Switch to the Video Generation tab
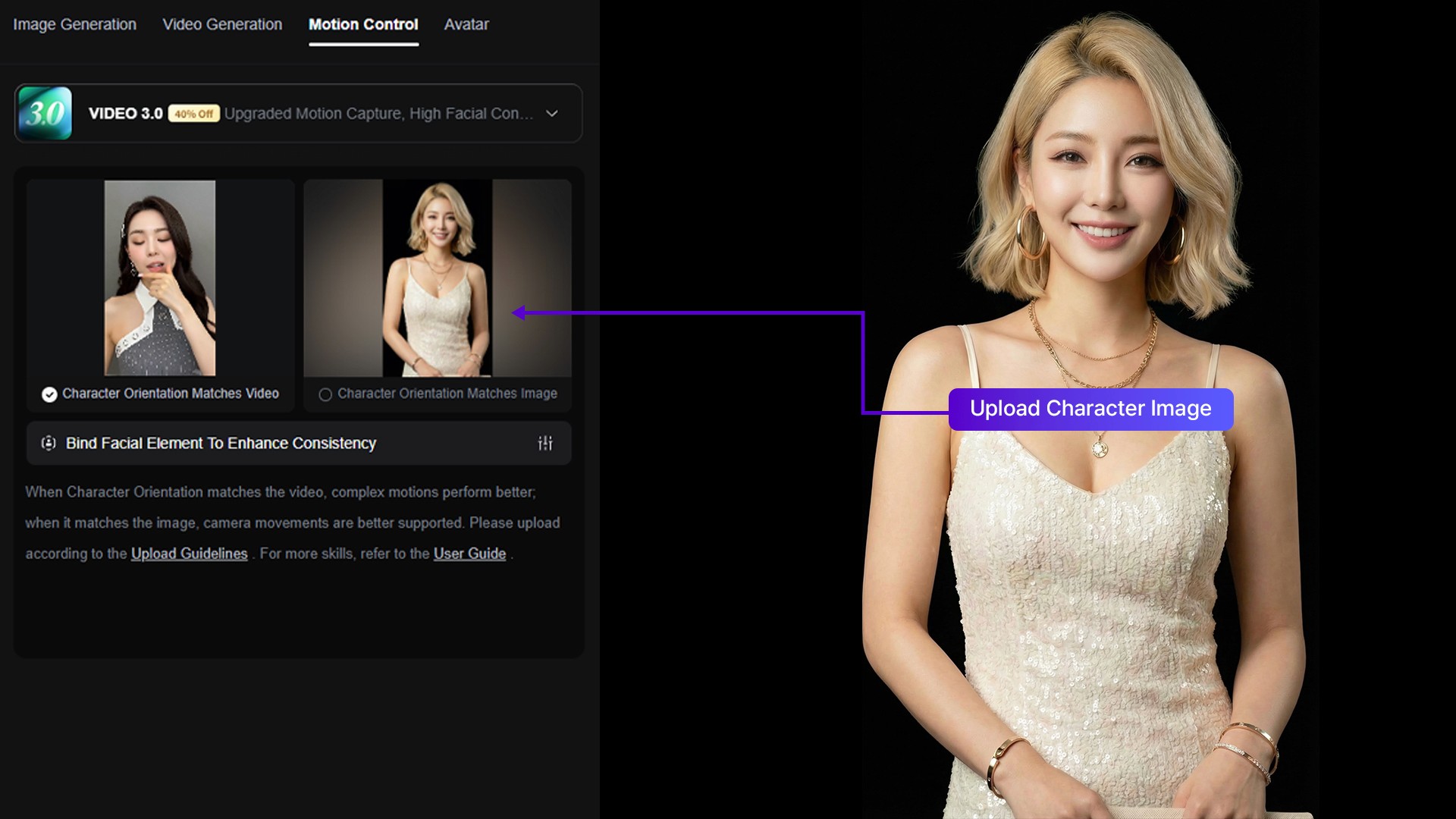The image size is (1456, 819). click(222, 24)
